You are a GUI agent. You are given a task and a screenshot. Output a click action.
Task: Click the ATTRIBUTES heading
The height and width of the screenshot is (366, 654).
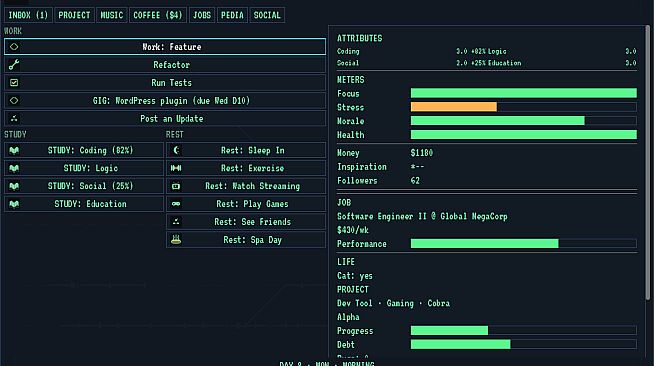pyautogui.click(x=360, y=38)
